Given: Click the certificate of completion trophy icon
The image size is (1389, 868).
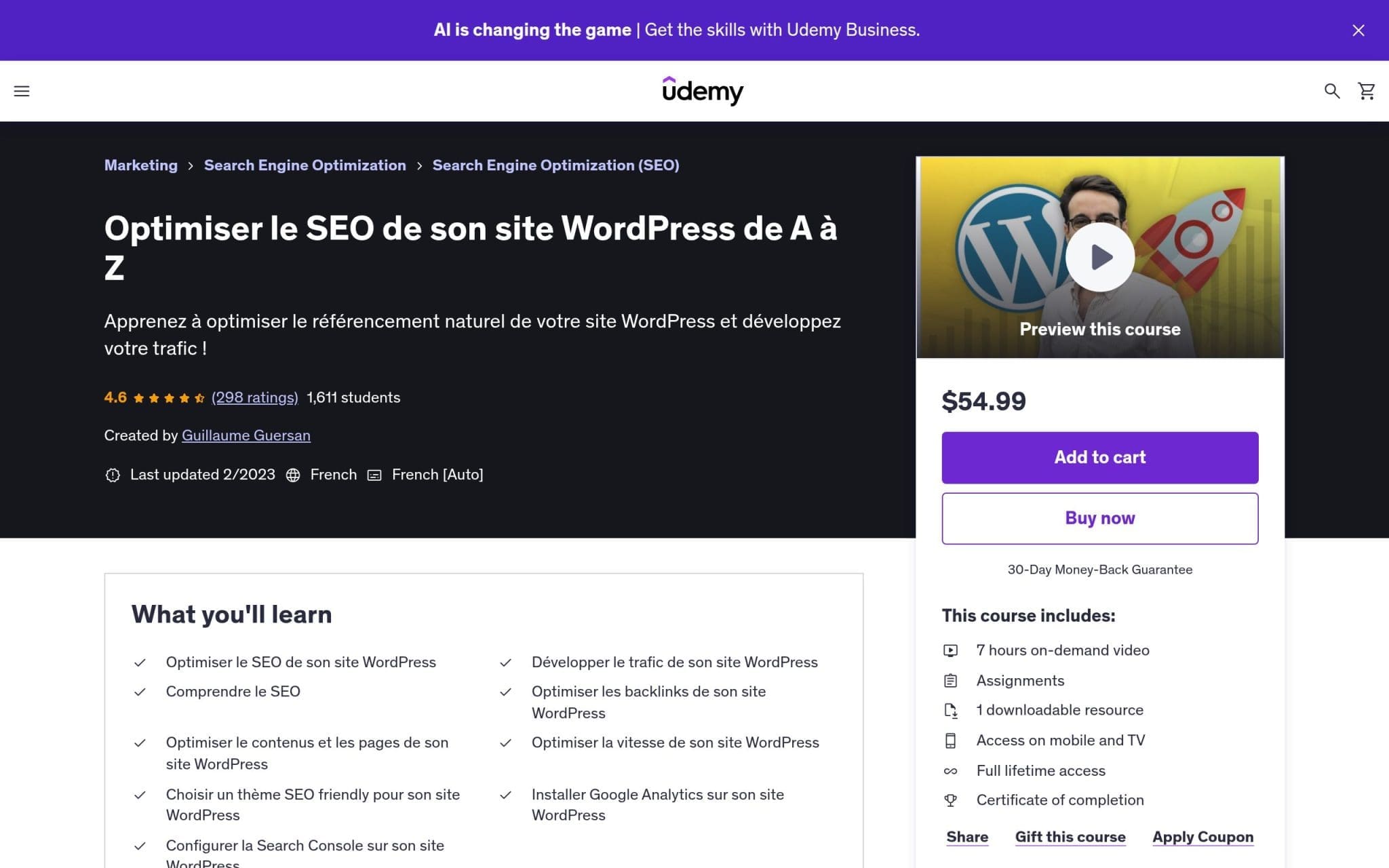Looking at the screenshot, I should (952, 800).
